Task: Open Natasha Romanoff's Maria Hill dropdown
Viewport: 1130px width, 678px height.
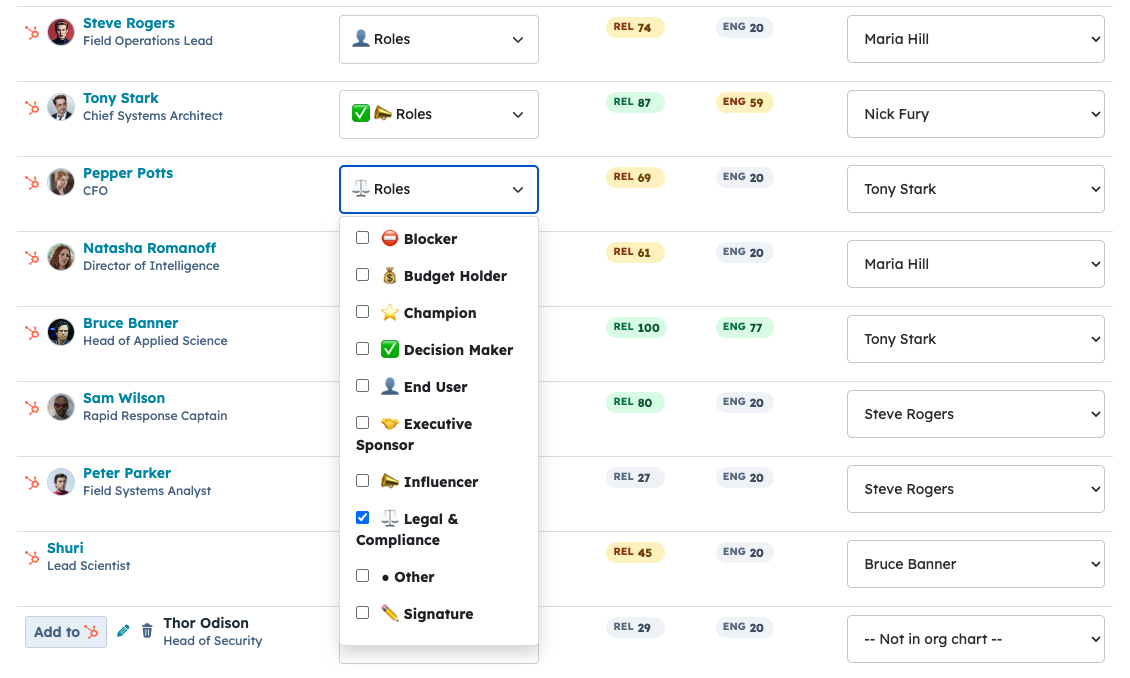Action: point(976,264)
